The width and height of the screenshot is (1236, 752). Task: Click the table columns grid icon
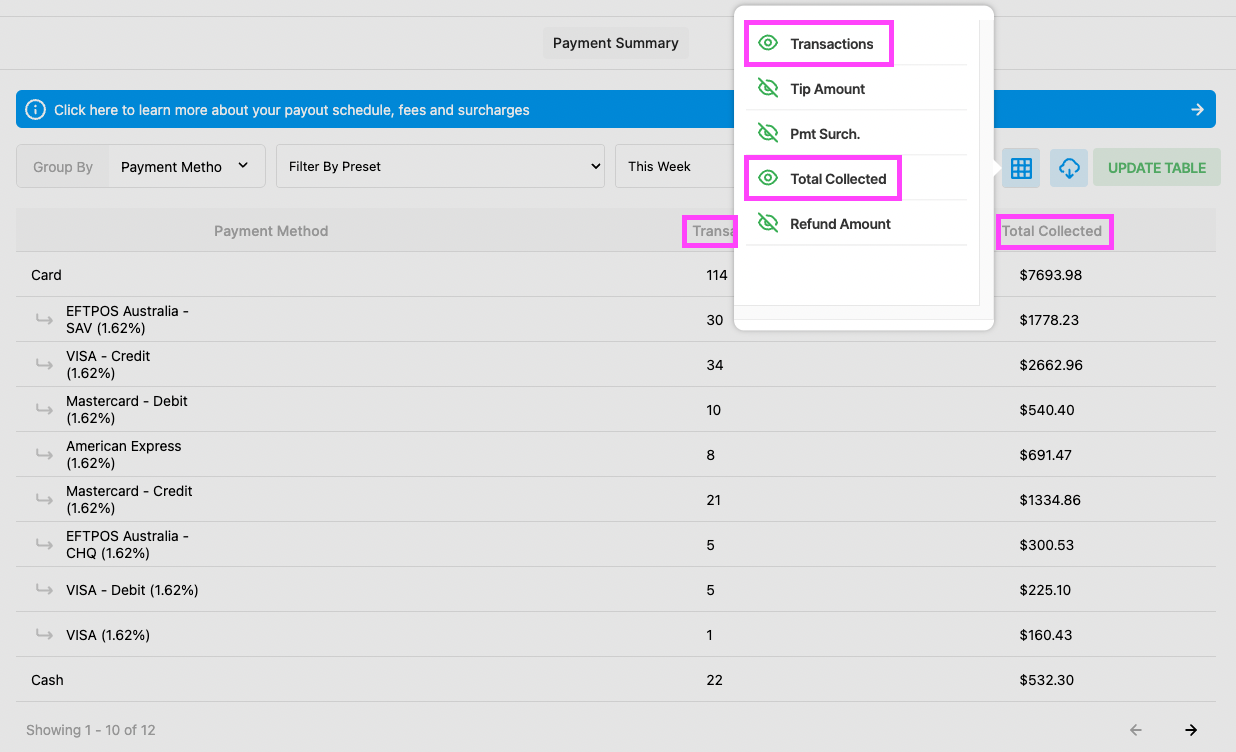[1021, 168]
